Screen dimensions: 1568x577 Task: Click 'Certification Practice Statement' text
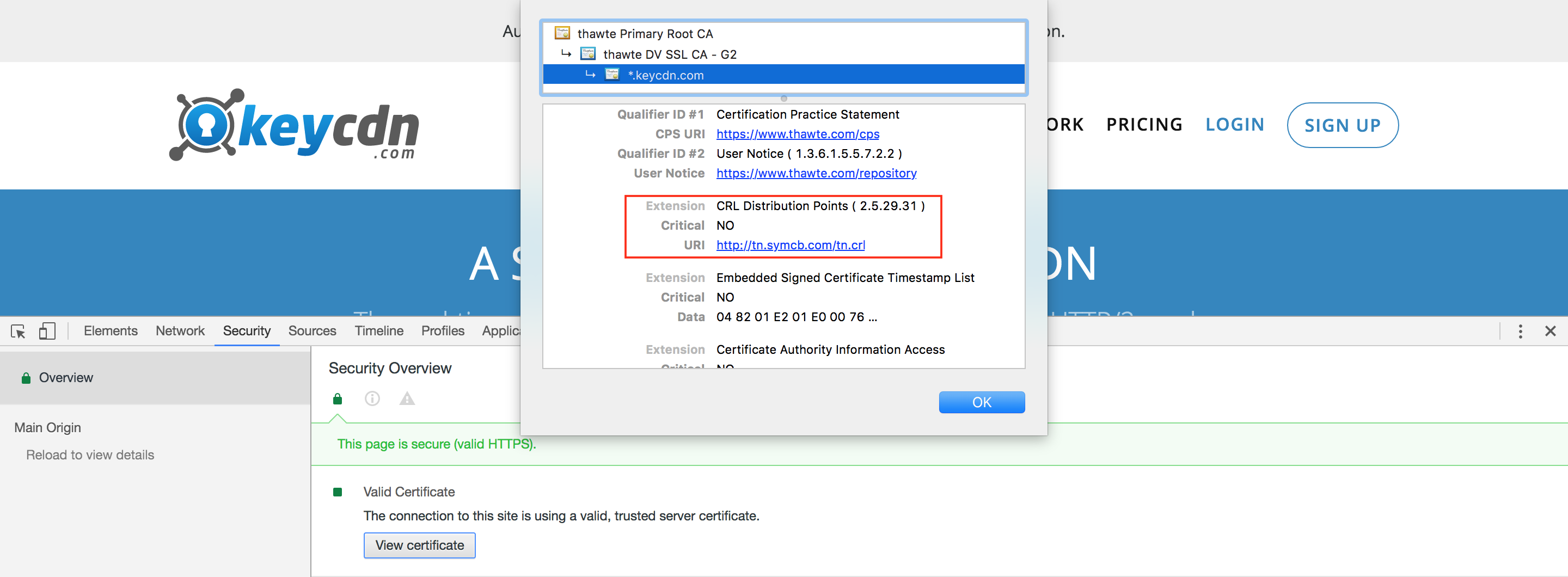[807, 114]
